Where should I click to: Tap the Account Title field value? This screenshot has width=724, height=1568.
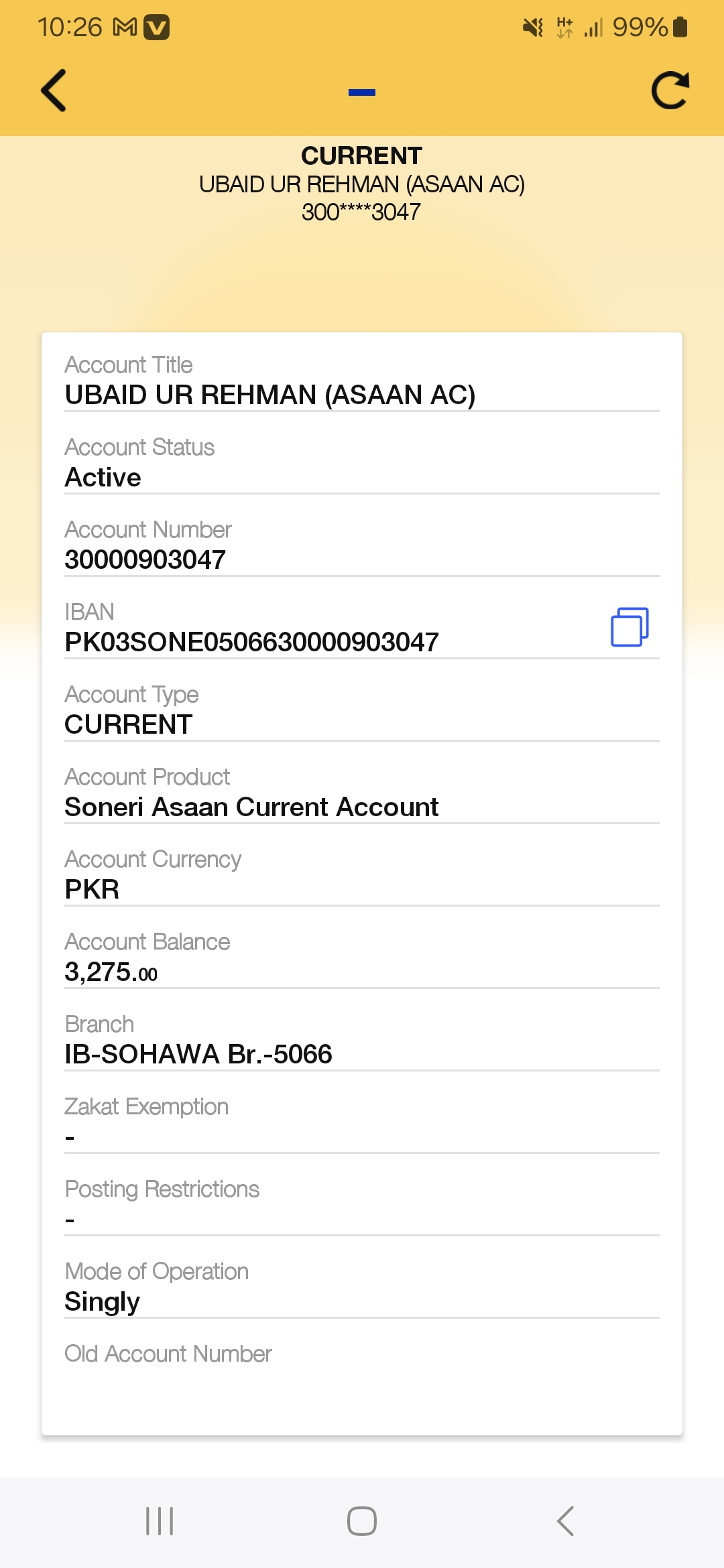point(270,395)
